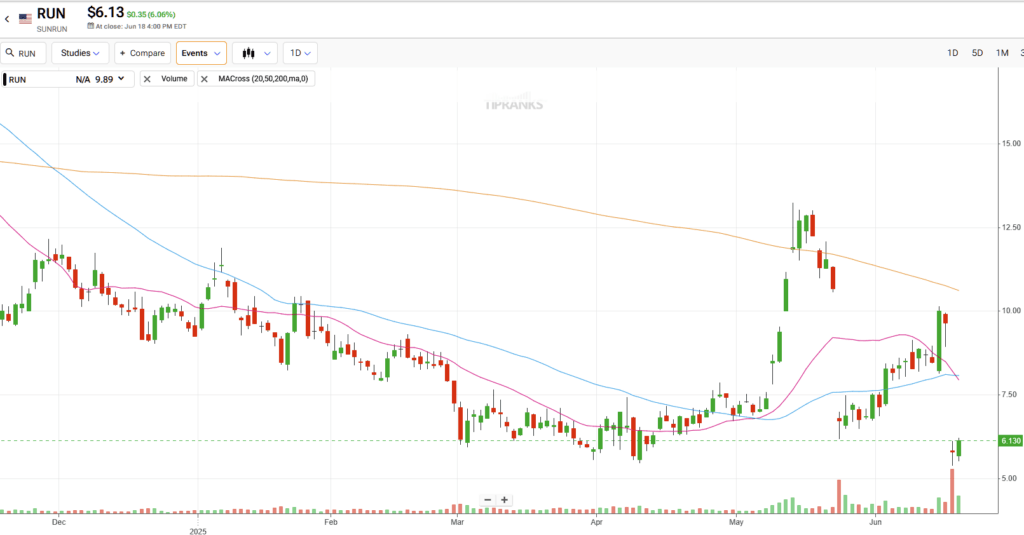This screenshot has width=1024, height=535.
Task: Click the Dec date label
Action: point(59,522)
